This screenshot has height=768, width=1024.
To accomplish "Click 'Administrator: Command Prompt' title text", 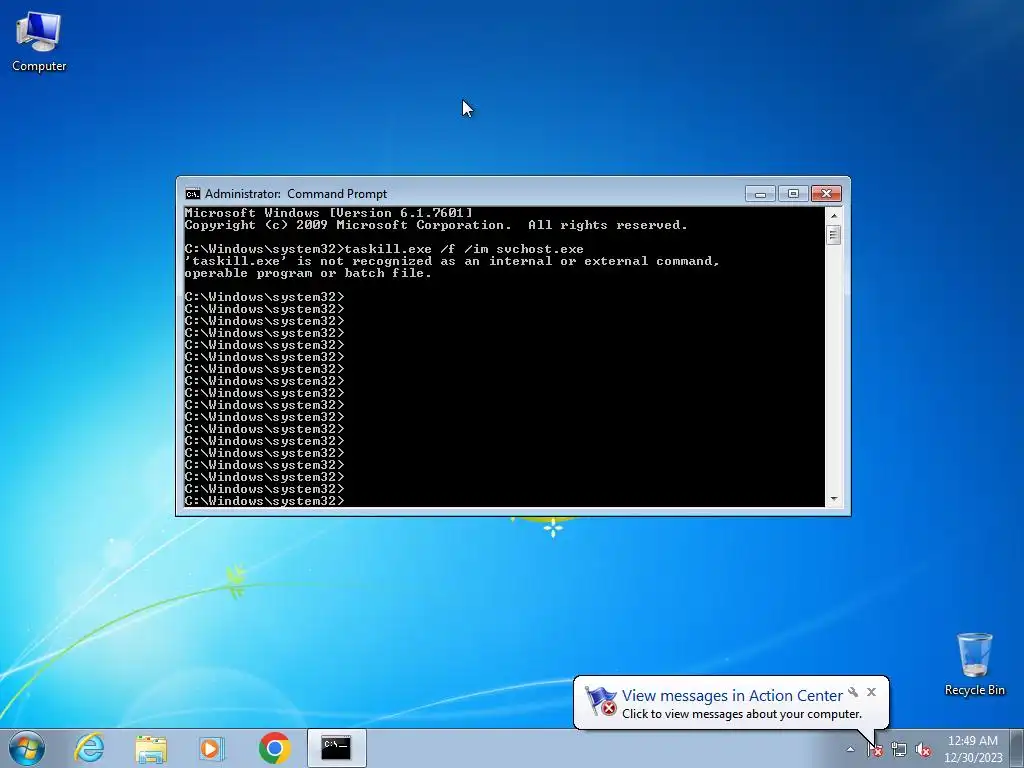I will (296, 194).
